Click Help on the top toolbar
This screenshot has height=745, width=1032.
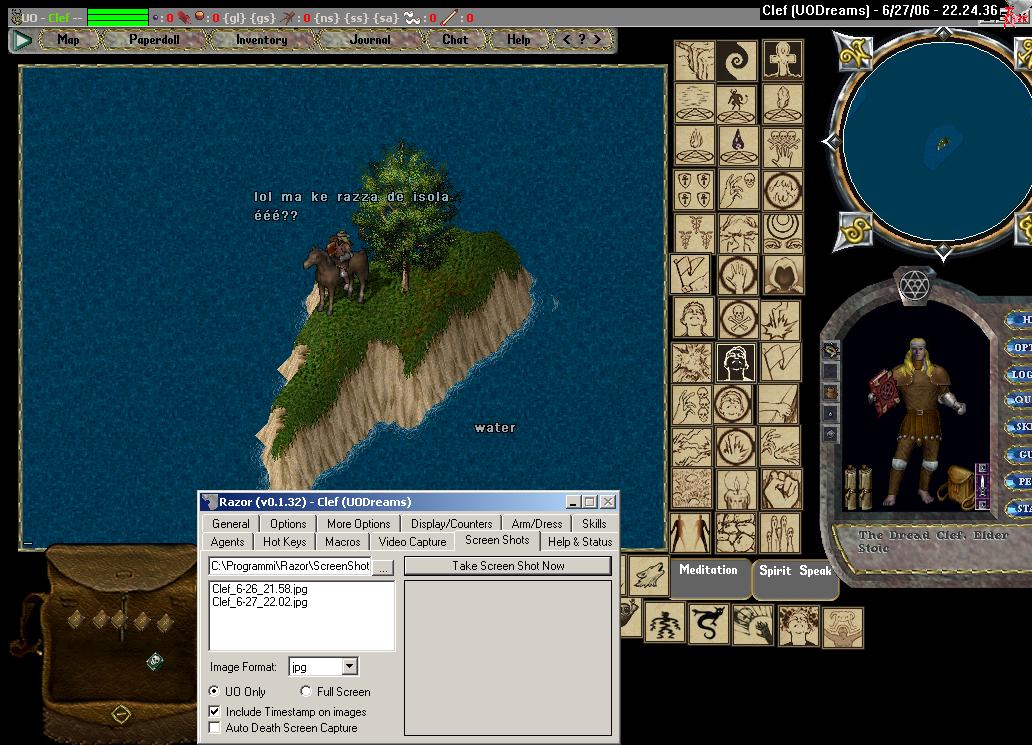(x=519, y=39)
